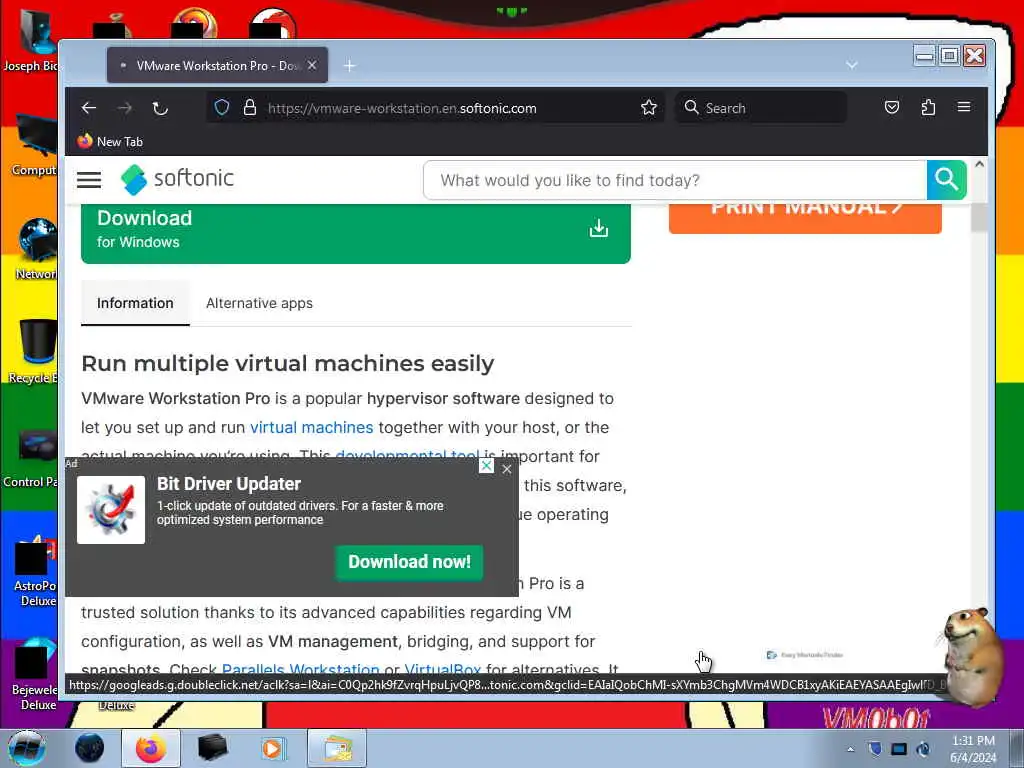The image size is (1024, 768).
Task: Switch to the Alternative apps tab
Action: click(259, 303)
